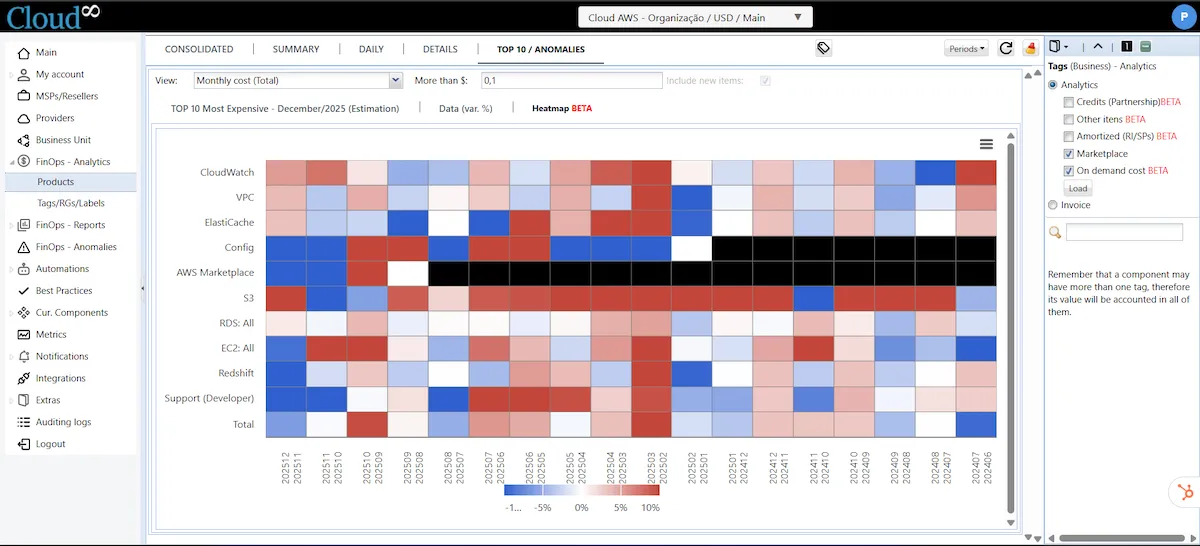Enable Credits (Partnership) checkbox

click(x=1069, y=102)
